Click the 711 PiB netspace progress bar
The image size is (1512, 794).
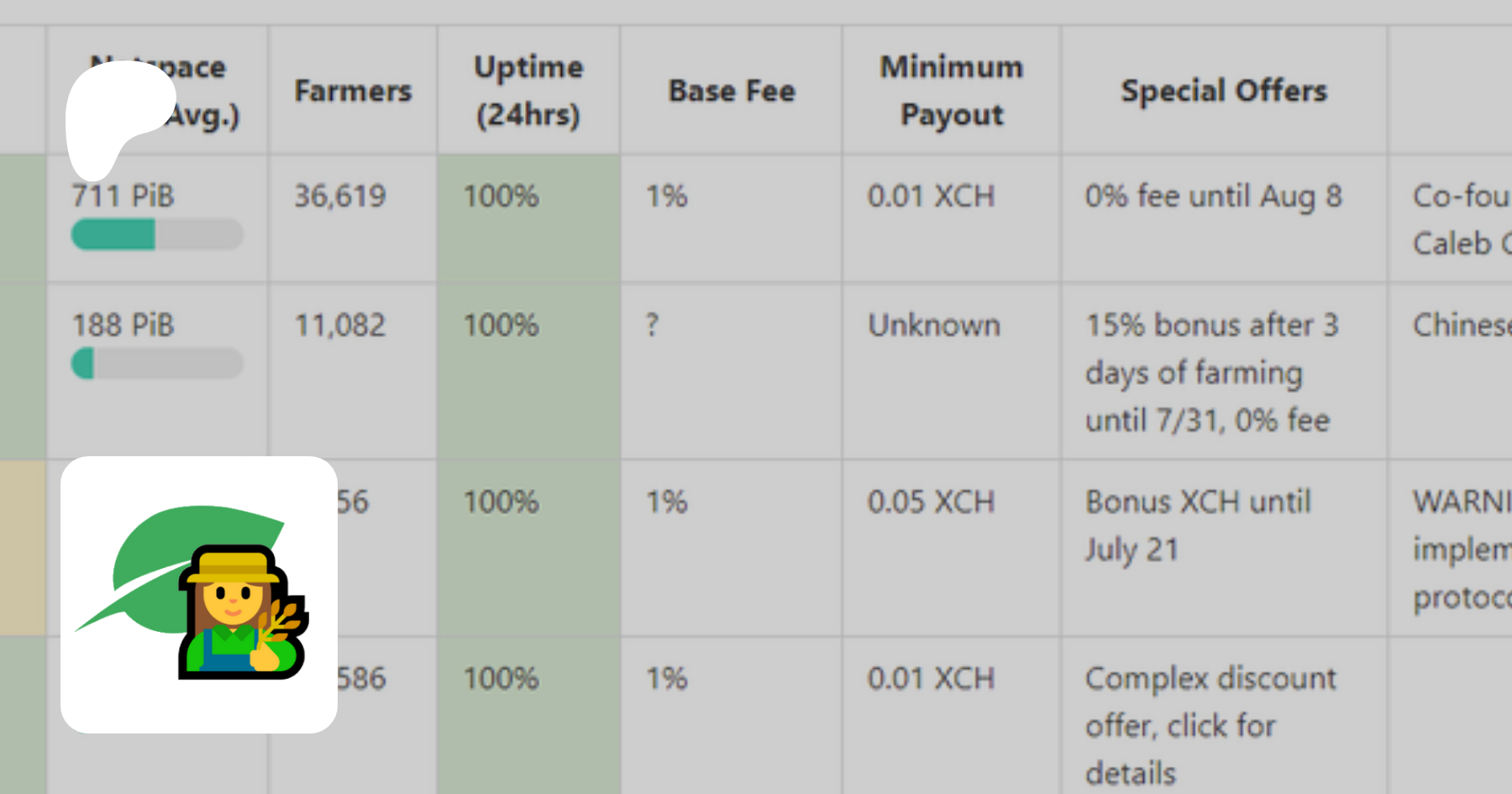(157, 234)
